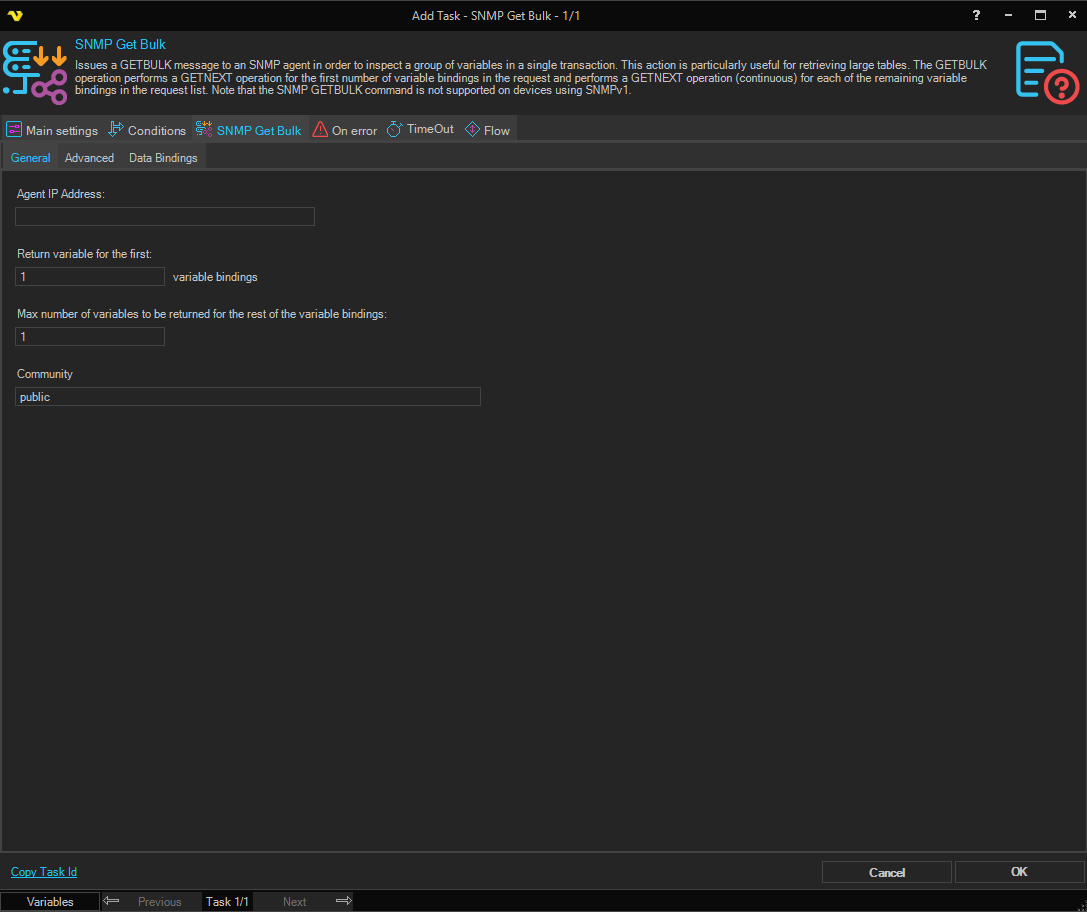Screen dimensions: 1087x912
Task: Click the TimeOut stopwatch icon
Action: coord(394,130)
